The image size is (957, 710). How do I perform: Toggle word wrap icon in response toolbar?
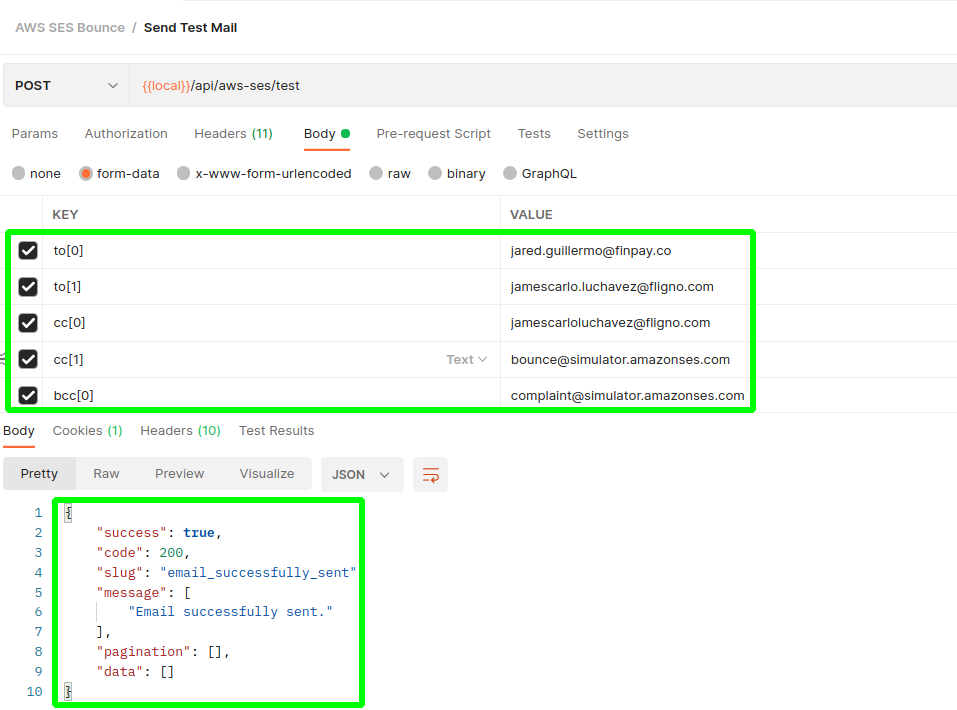point(430,474)
